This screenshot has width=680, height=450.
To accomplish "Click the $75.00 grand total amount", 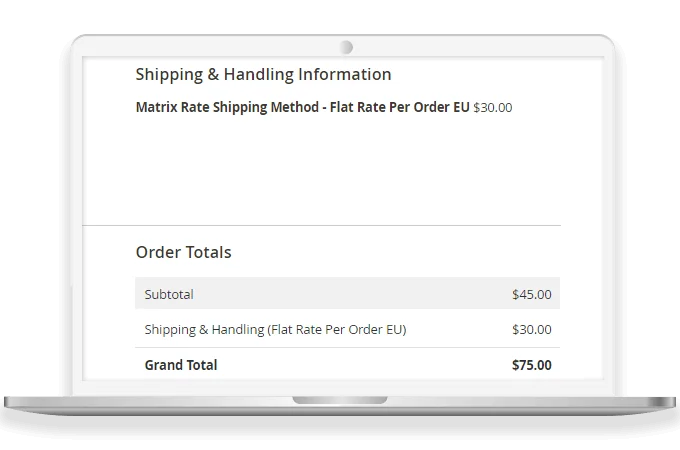I will 531,365.
